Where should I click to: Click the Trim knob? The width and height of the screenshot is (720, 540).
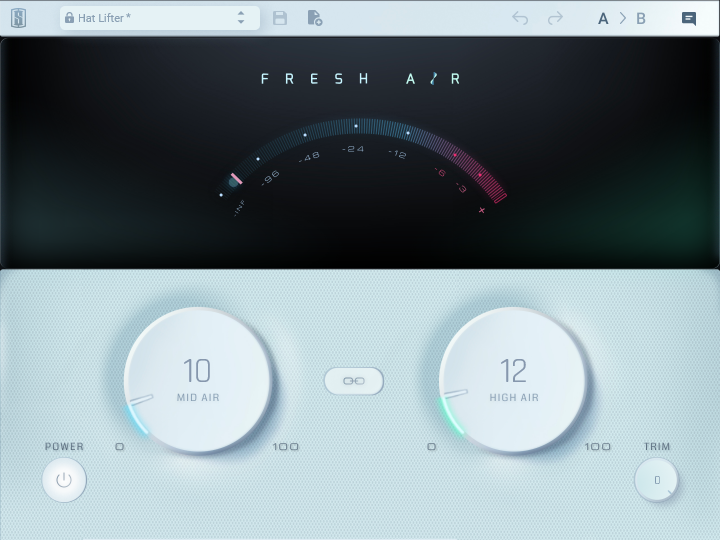[656, 480]
